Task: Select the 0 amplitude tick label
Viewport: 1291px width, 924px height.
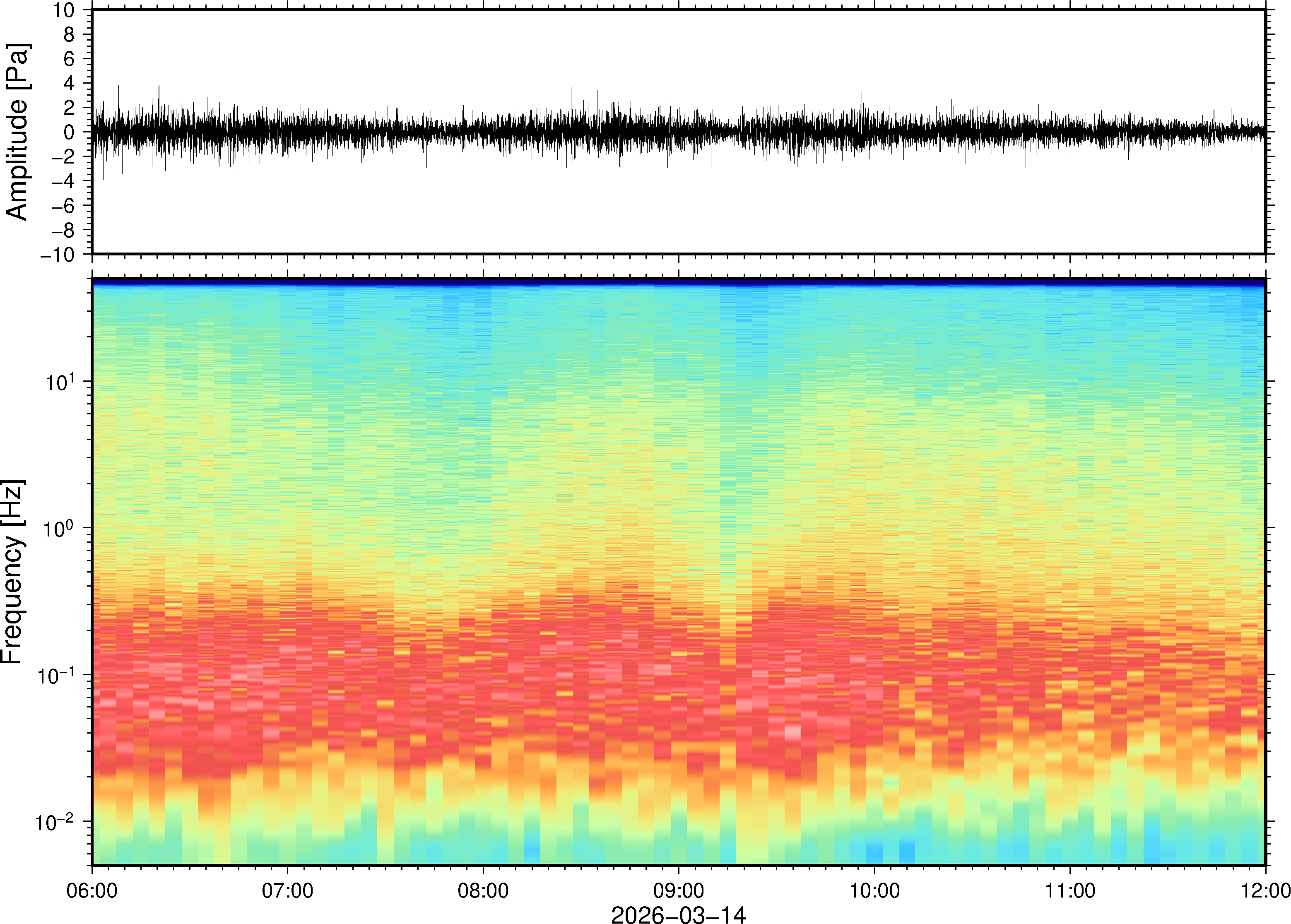Action: tap(70, 132)
